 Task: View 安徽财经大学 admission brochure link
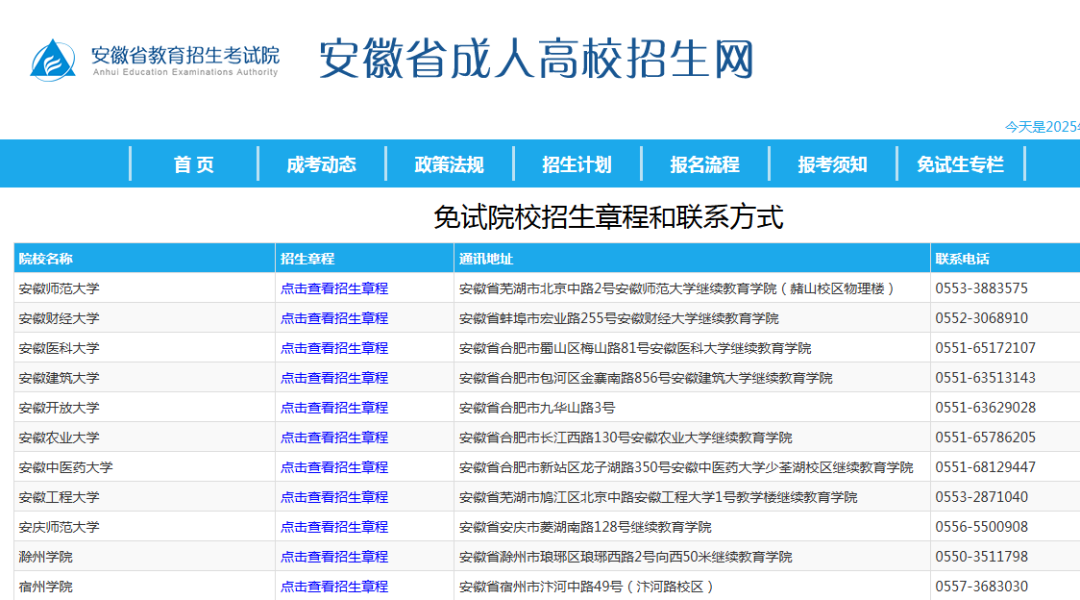(334, 318)
